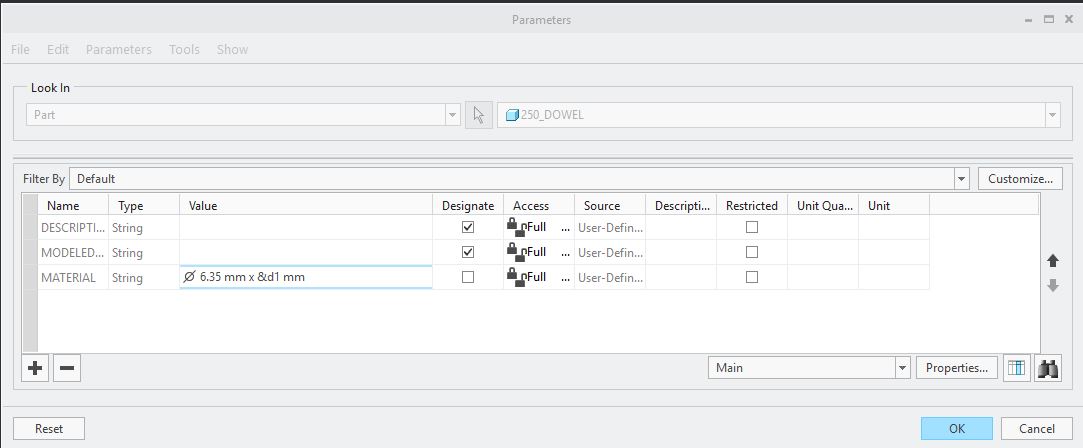Screen dimensions: 1083x448
Task: Click lock icon in DESCRIPTION row
Action: point(515,226)
